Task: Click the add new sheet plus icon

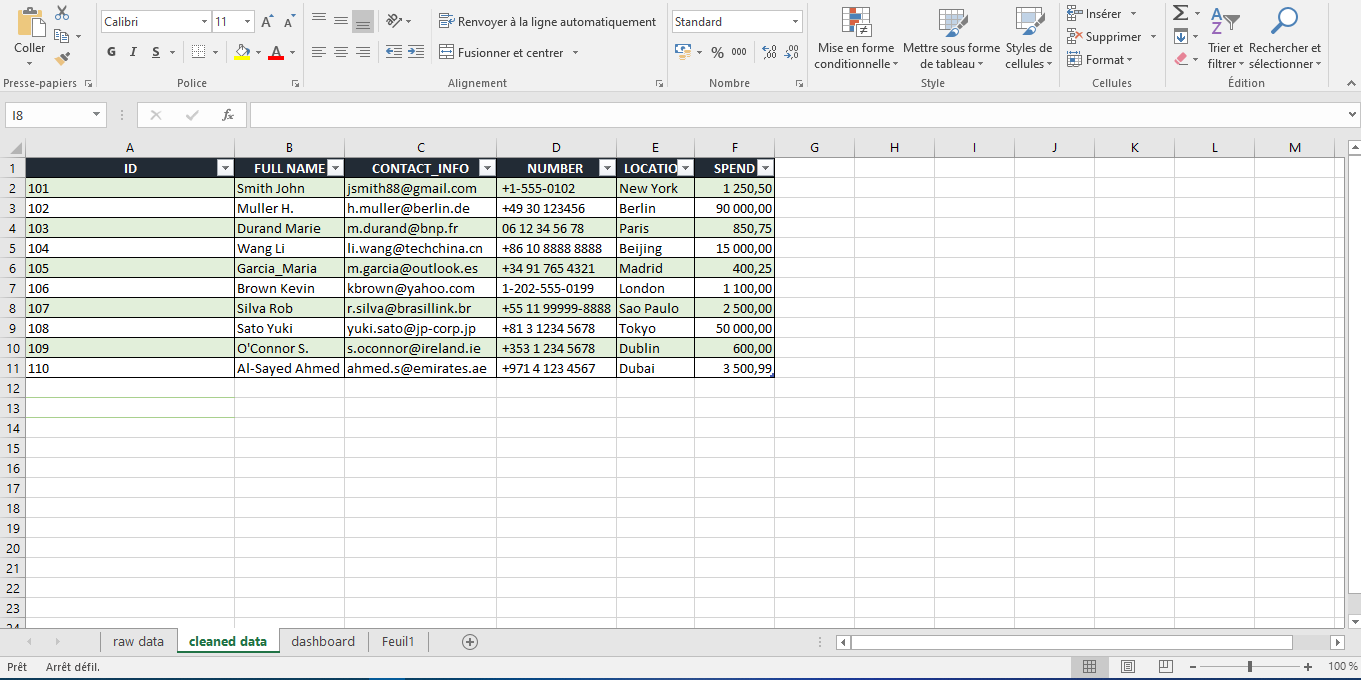Action: tap(470, 641)
